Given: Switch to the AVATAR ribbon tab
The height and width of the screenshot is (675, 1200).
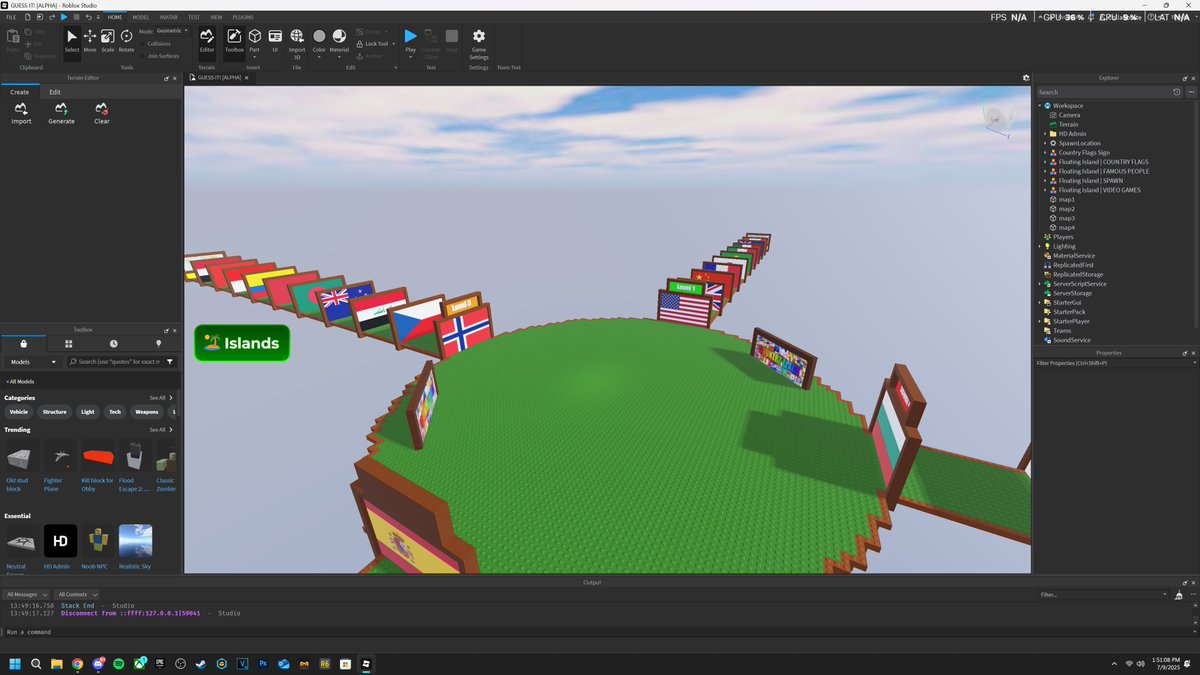Looking at the screenshot, I should [x=169, y=17].
